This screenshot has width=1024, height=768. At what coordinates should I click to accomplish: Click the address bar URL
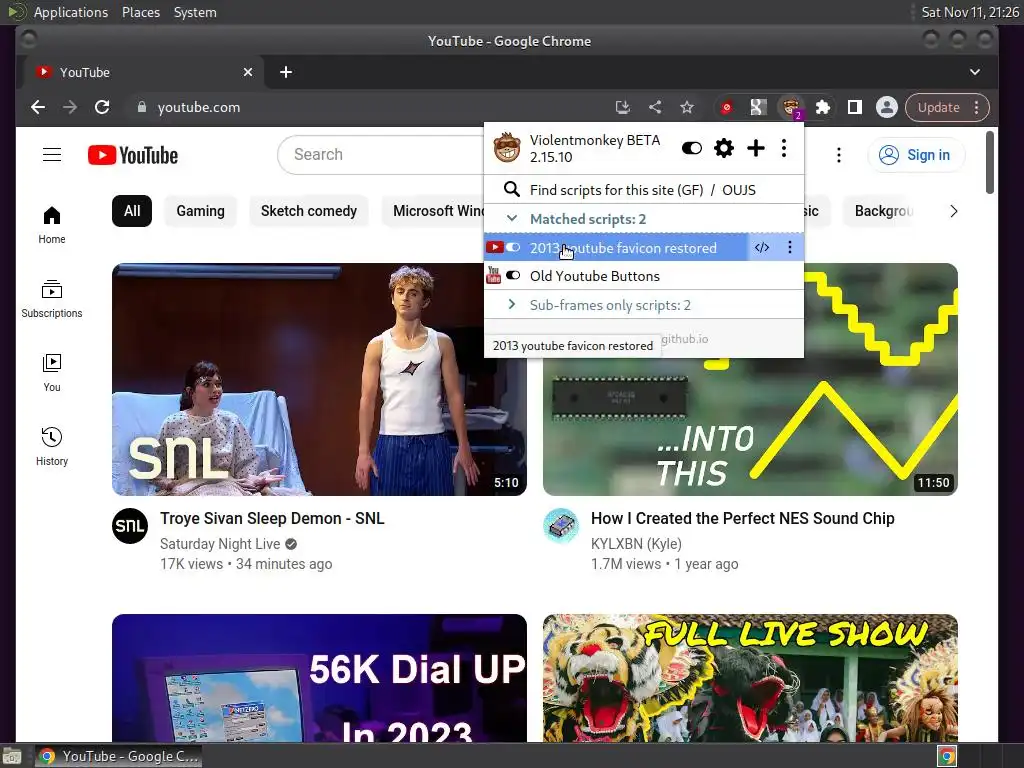[199, 107]
